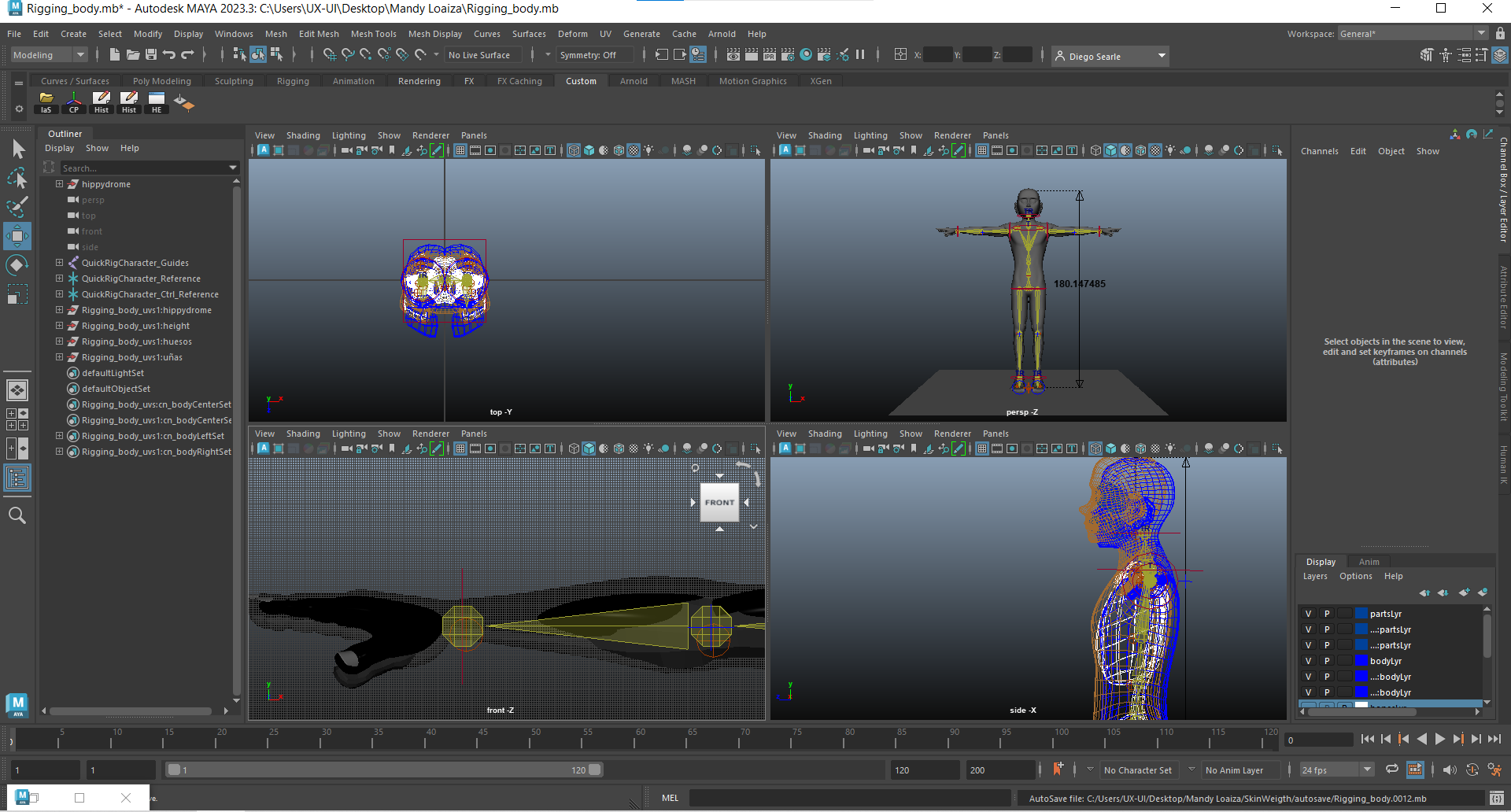Screen dimensions: 1511x812
Task: Expand Rigging_body_uvs1:huesos node
Action: point(59,341)
